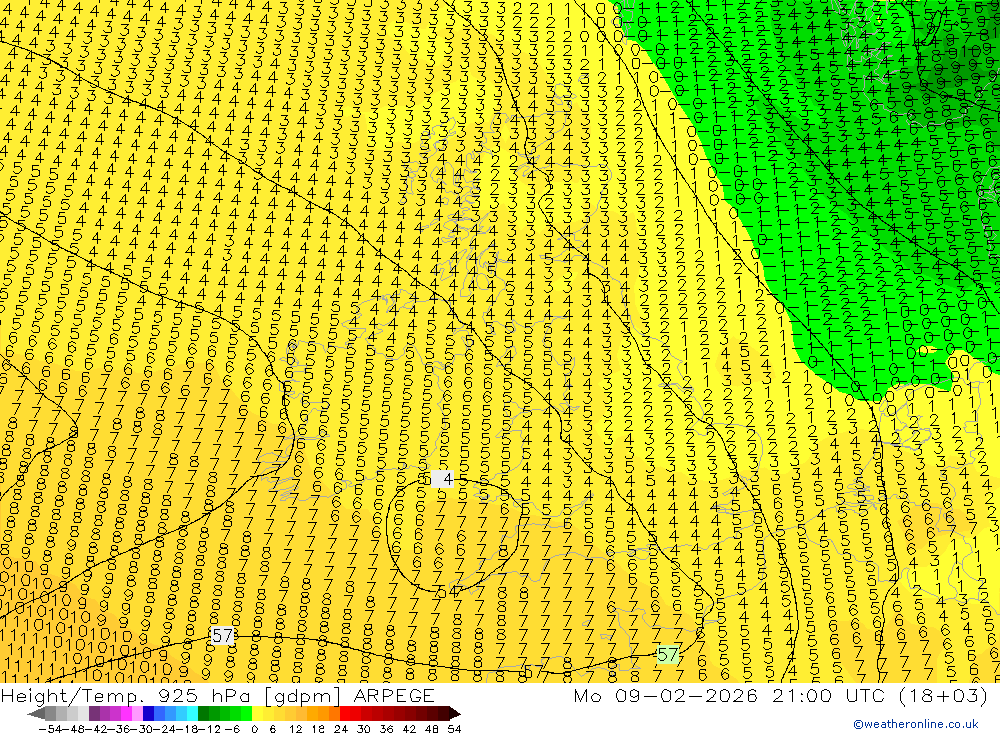Click the '54' legend scale value

[454, 729]
